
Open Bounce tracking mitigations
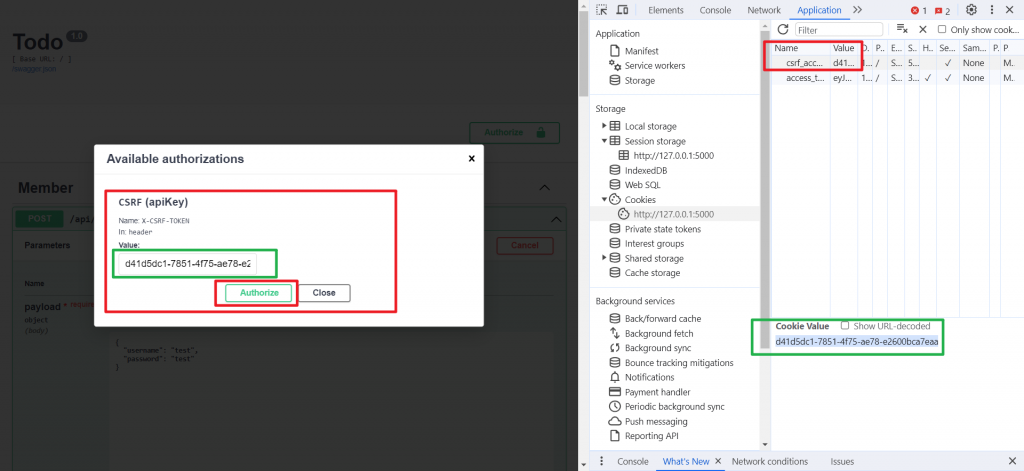678,363
